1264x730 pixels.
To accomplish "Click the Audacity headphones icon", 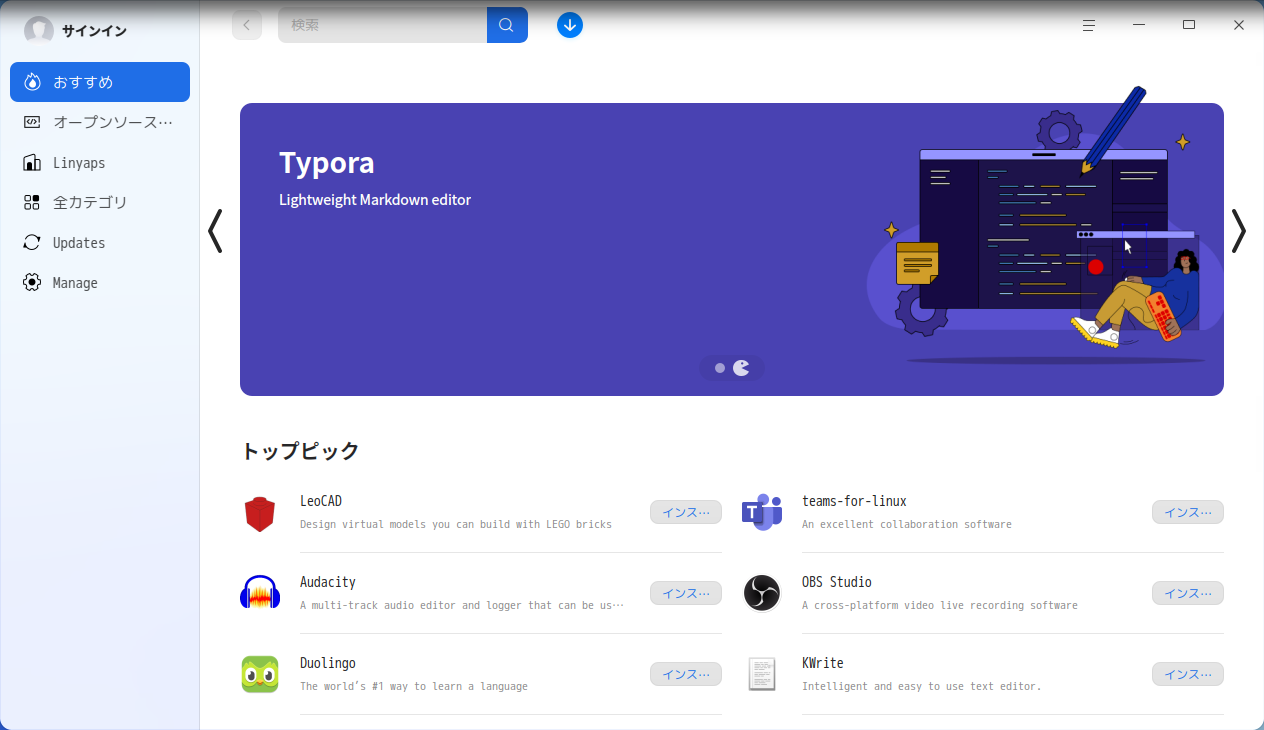I will coord(260,593).
